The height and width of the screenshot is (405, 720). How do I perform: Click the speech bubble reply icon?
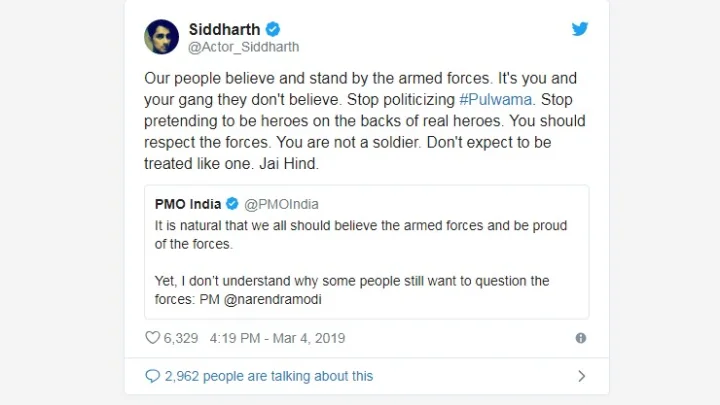click(152, 376)
